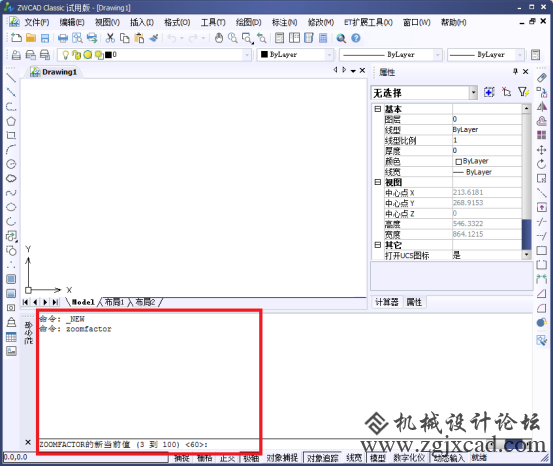Screen dimensions: 553x466
Task: Select the Zoom Window tool
Action: (x=247, y=38)
